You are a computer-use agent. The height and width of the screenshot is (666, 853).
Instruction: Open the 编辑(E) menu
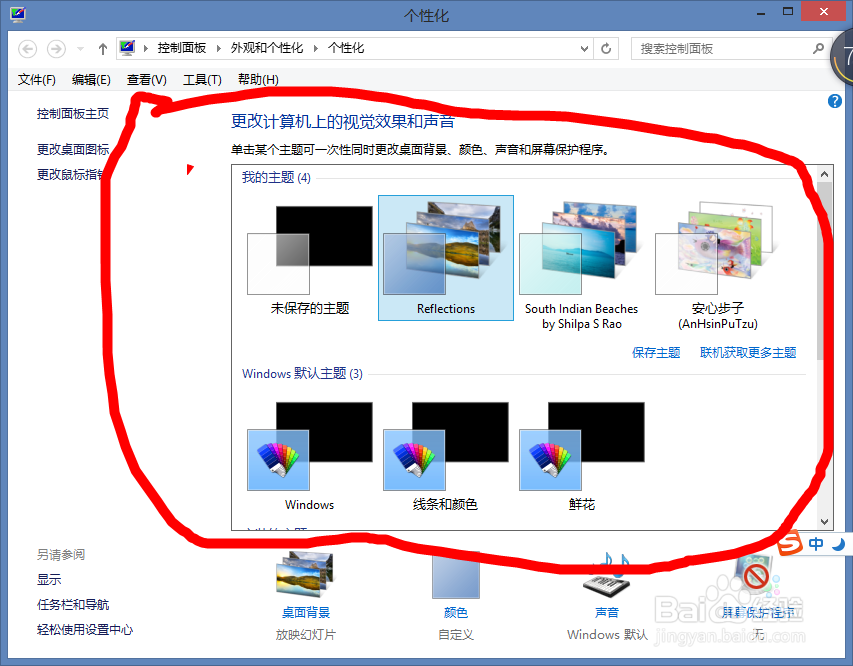(91, 80)
